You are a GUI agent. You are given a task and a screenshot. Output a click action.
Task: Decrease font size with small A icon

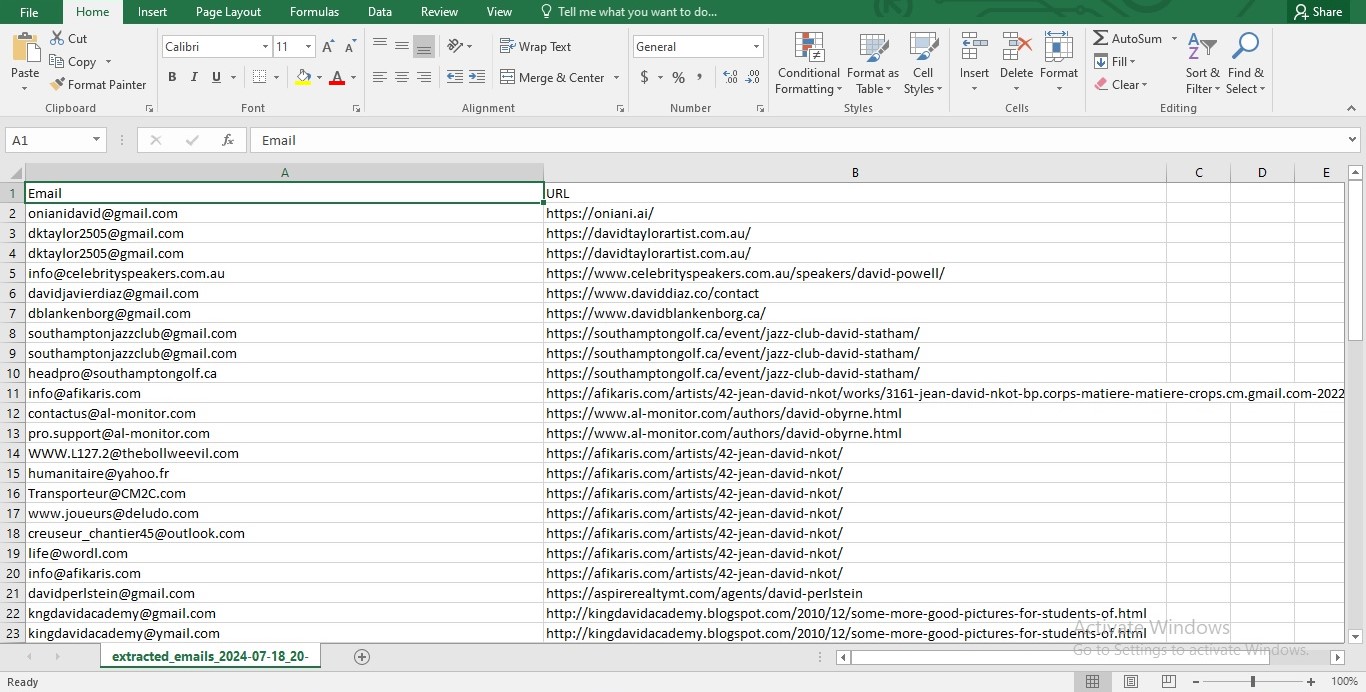click(350, 47)
